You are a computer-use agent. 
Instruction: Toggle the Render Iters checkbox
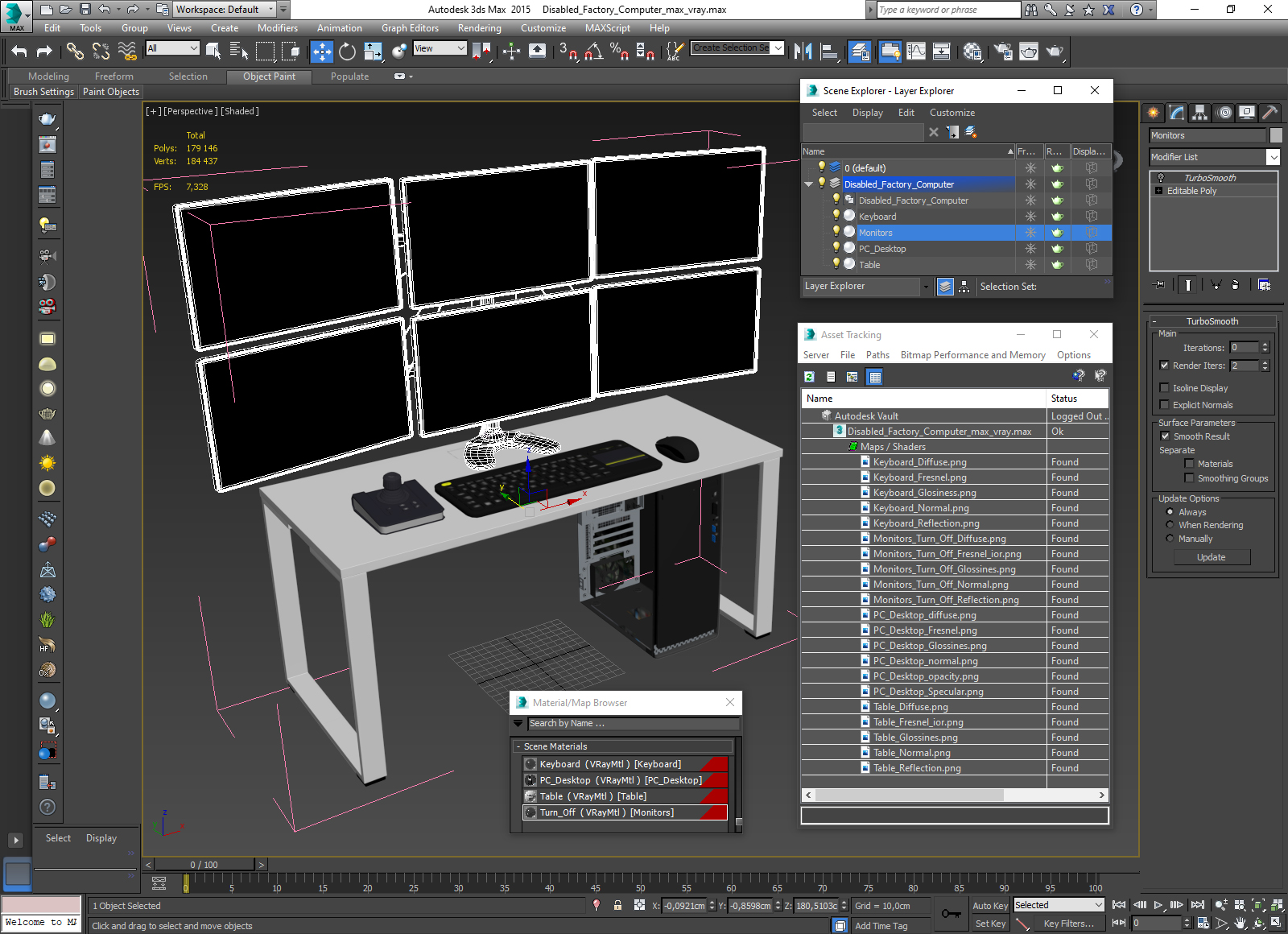tap(1164, 366)
